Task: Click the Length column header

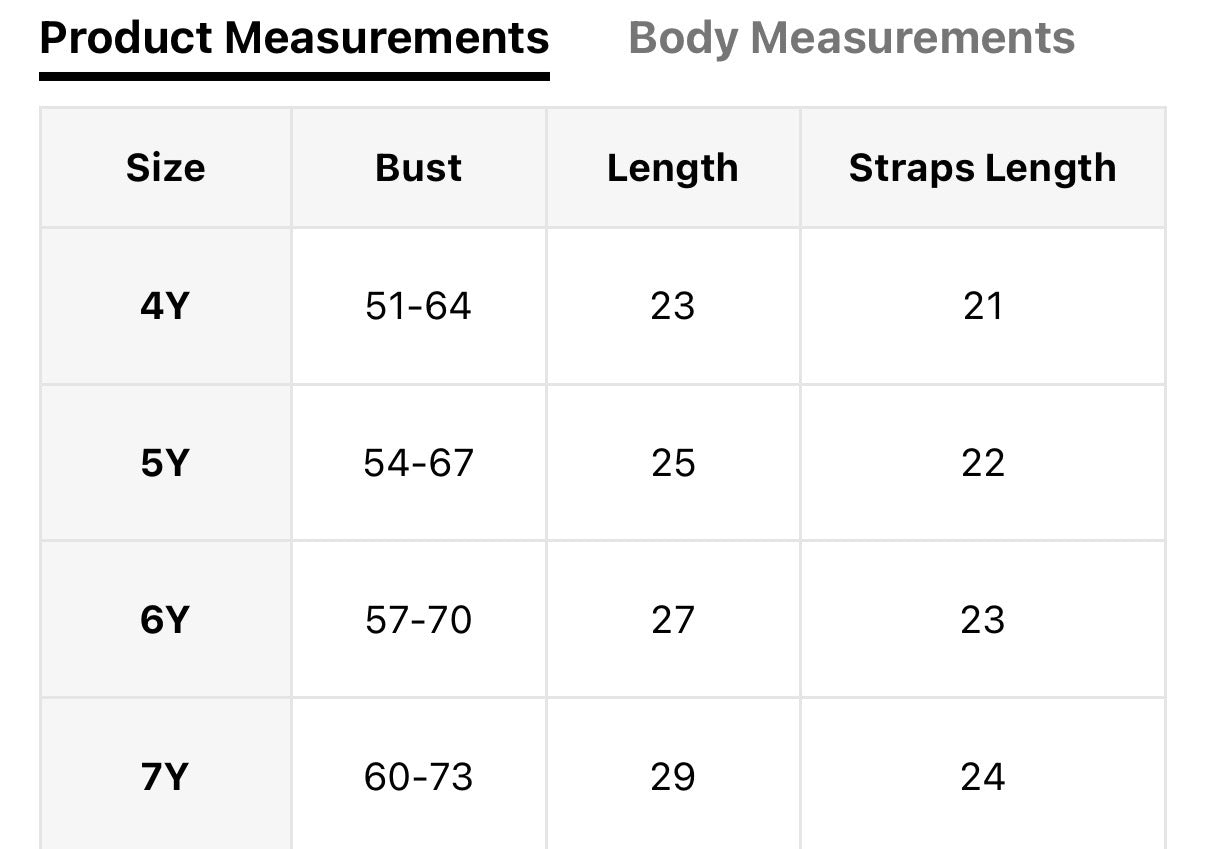Action: pos(672,168)
